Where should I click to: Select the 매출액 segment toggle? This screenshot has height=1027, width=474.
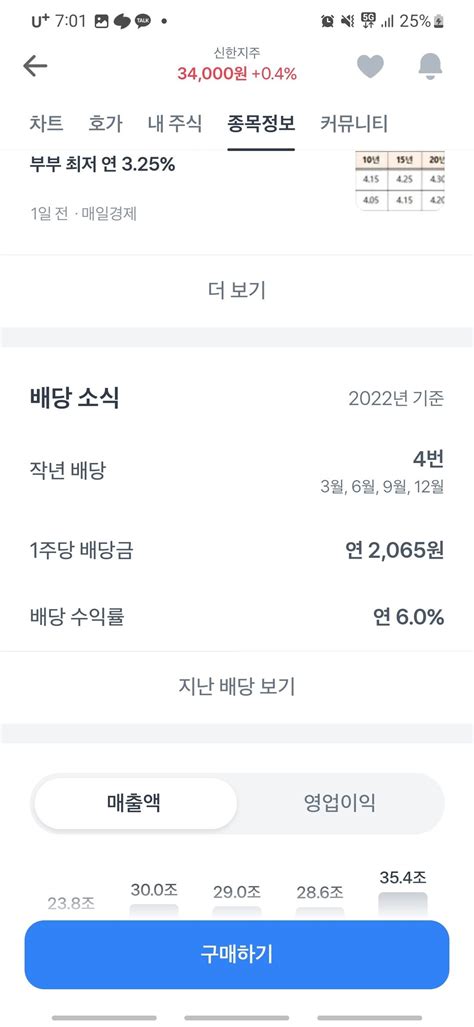click(134, 803)
